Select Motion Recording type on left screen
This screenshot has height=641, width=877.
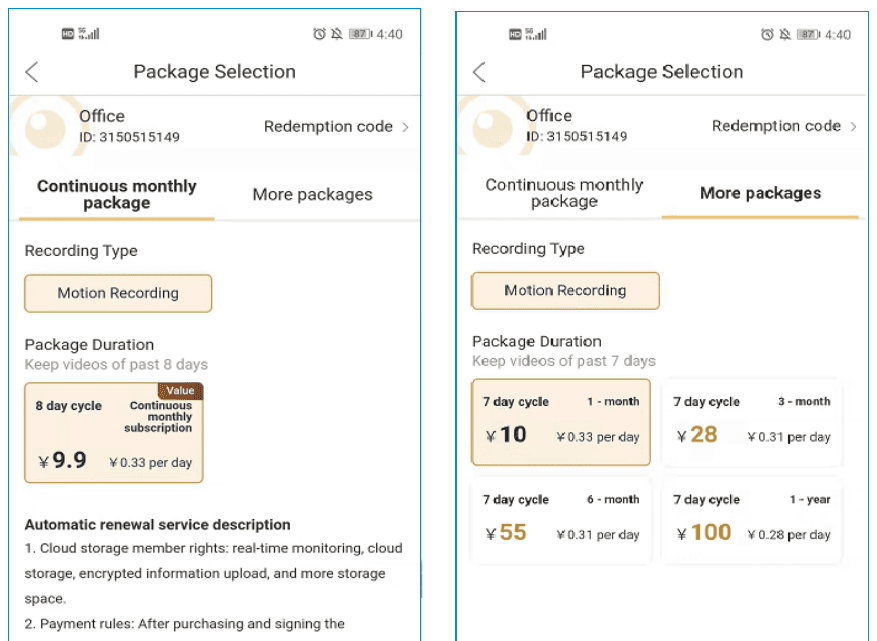118,293
